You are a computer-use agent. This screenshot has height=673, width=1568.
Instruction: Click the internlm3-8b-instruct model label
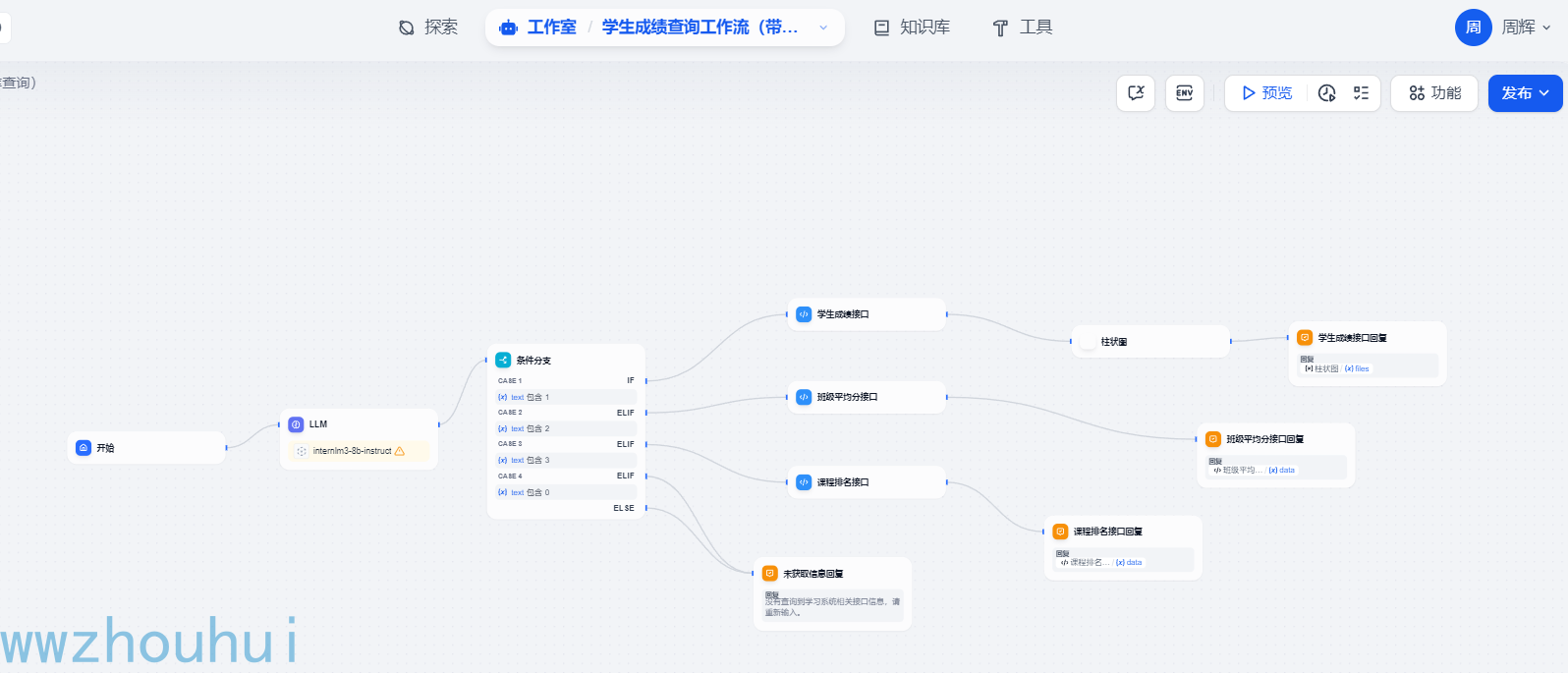click(x=352, y=451)
